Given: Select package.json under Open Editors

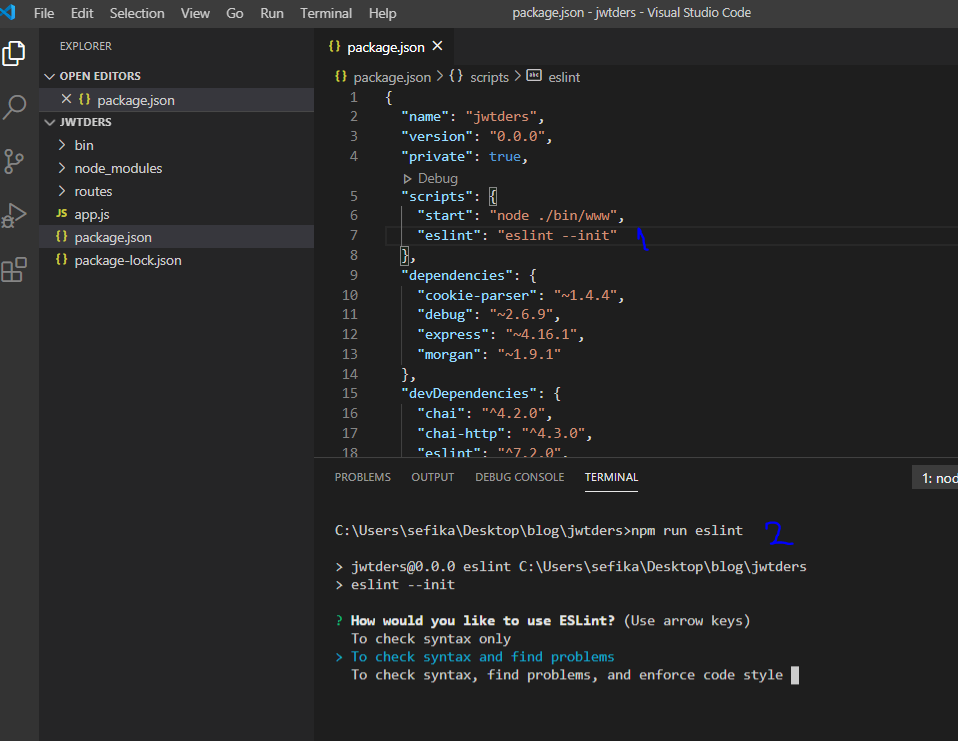Looking at the screenshot, I should coord(177,100).
